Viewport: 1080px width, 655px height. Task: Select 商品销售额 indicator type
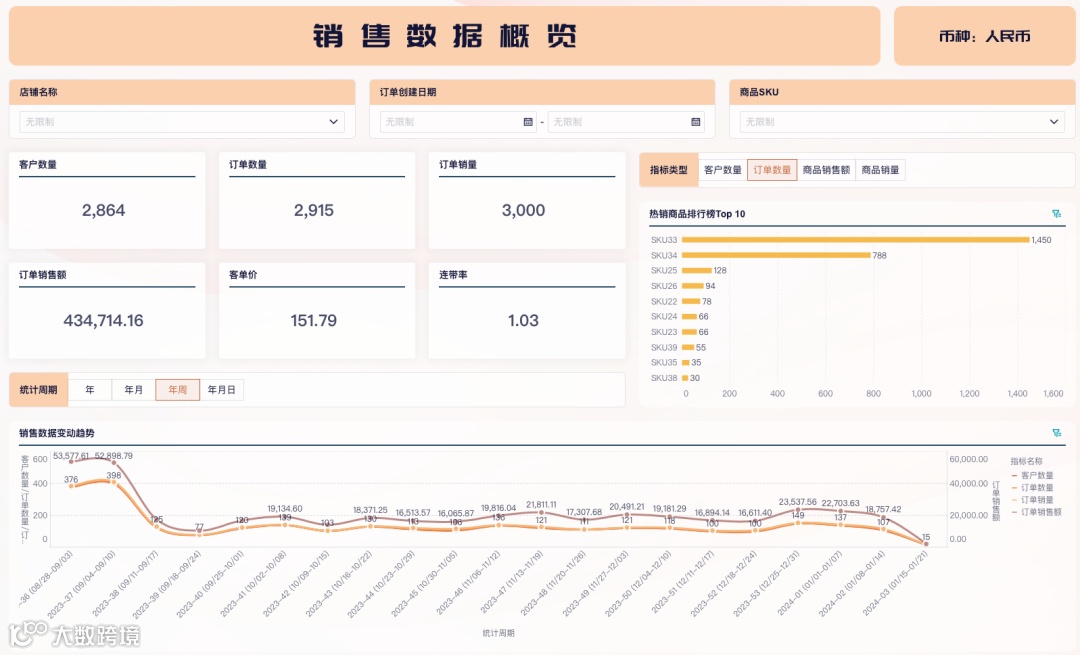click(826, 170)
